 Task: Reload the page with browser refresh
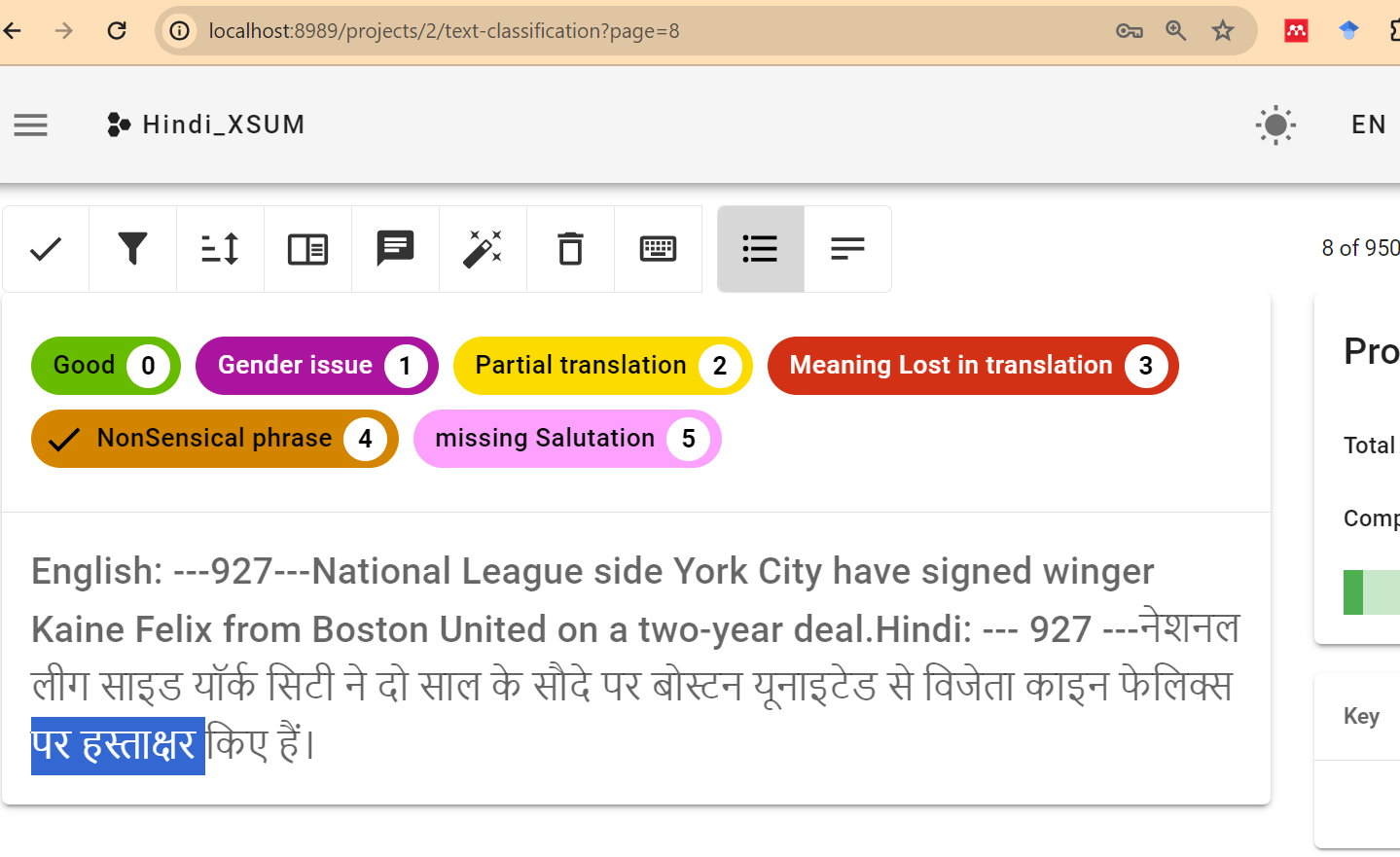tap(117, 31)
